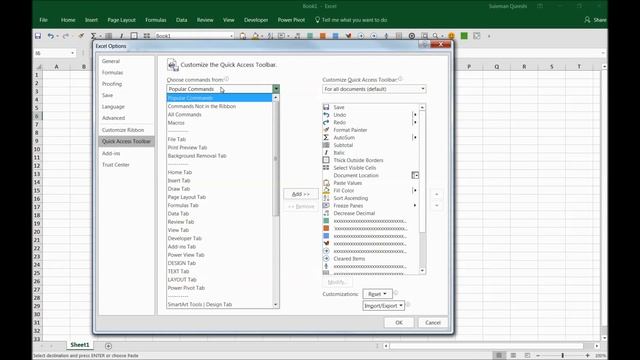The height and width of the screenshot is (360, 640).
Task: Open Add-ins category in Excel Options sidebar
Action: click(111, 153)
